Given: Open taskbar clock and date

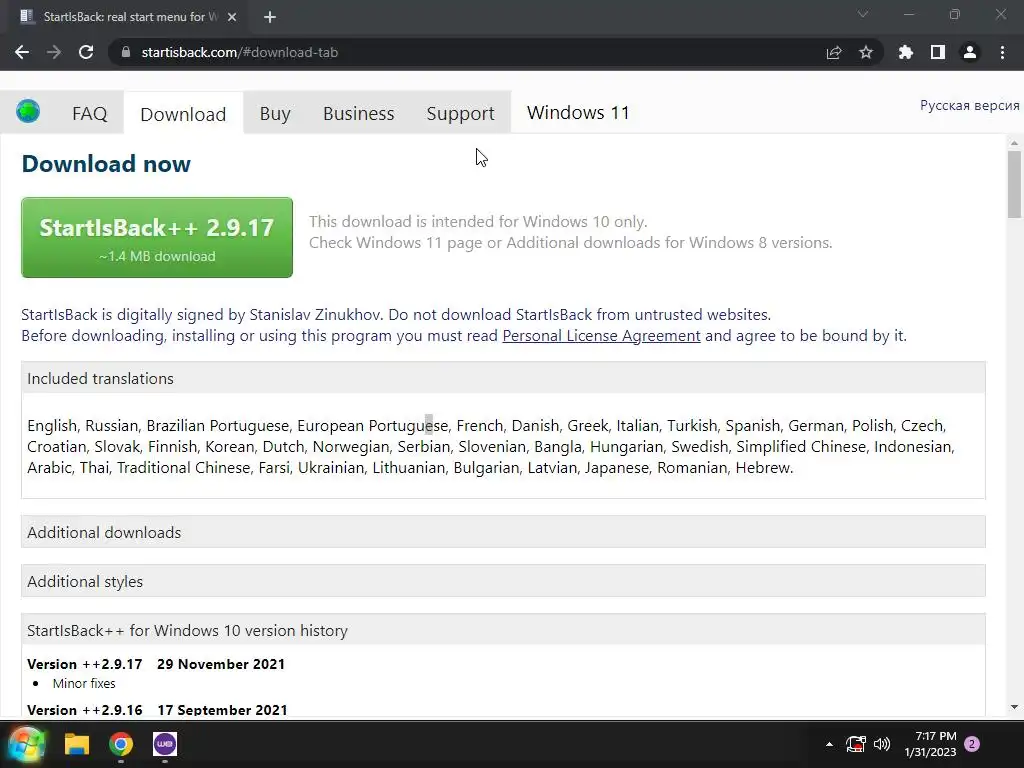Looking at the screenshot, I should (930, 744).
